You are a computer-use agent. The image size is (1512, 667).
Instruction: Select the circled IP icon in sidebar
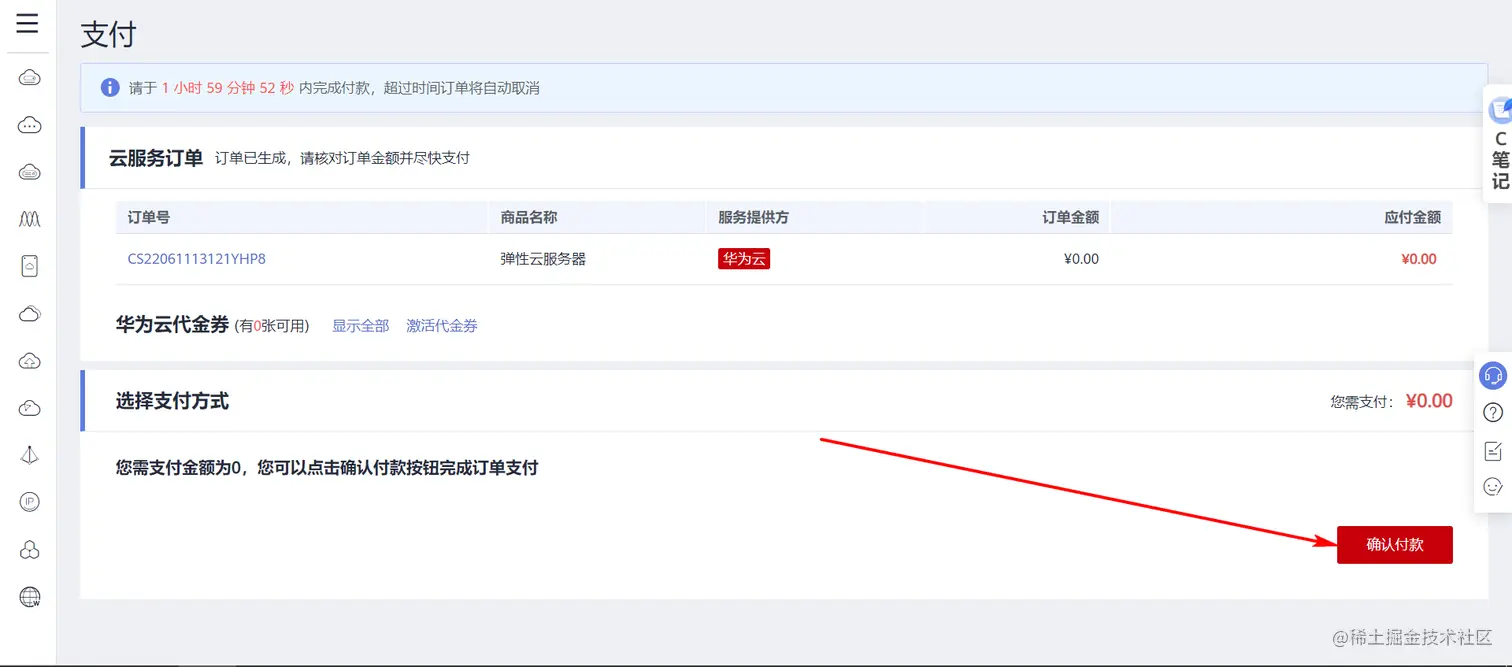30,502
